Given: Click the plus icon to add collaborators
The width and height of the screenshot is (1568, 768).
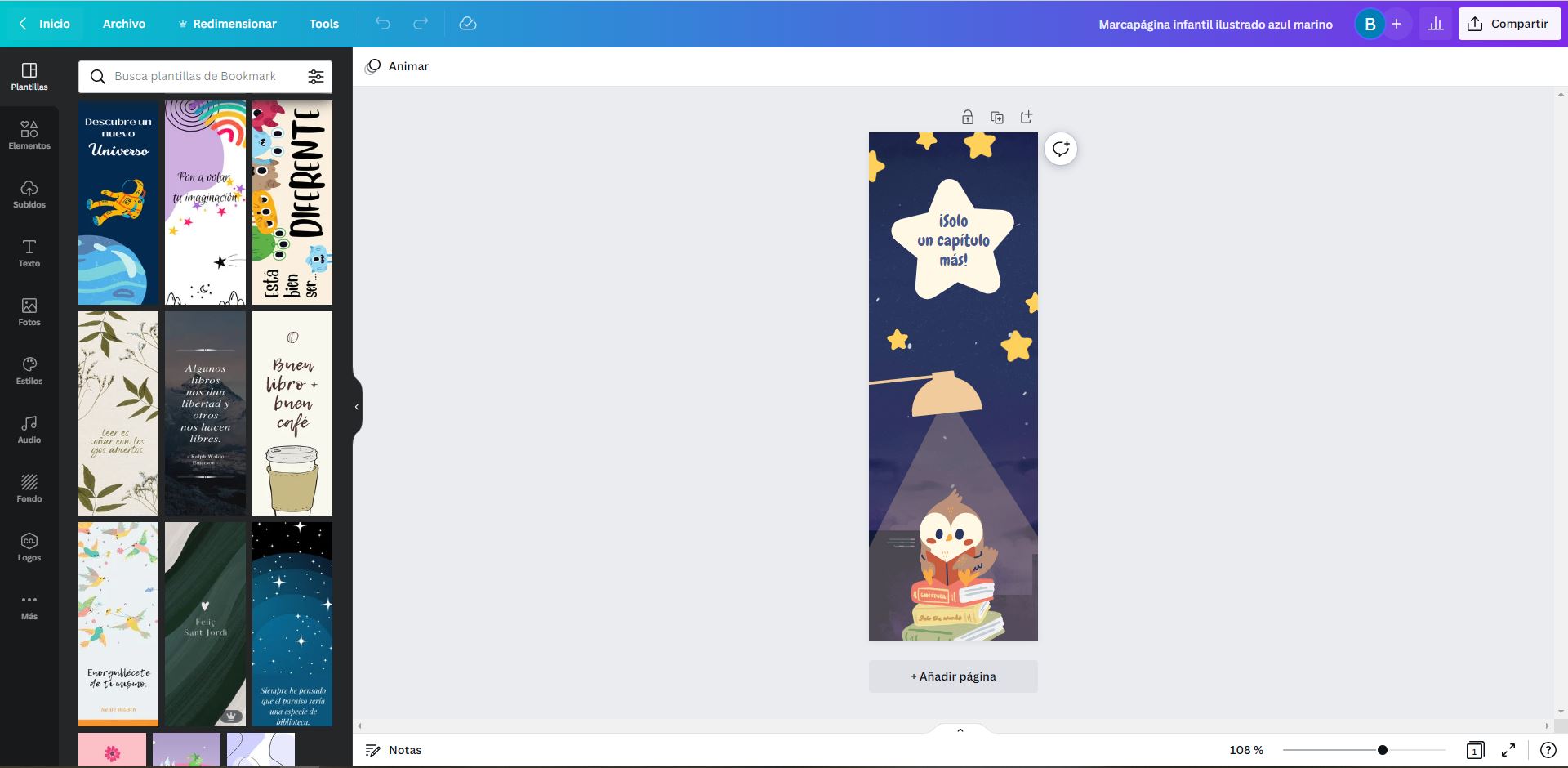Looking at the screenshot, I should pyautogui.click(x=1396, y=24).
